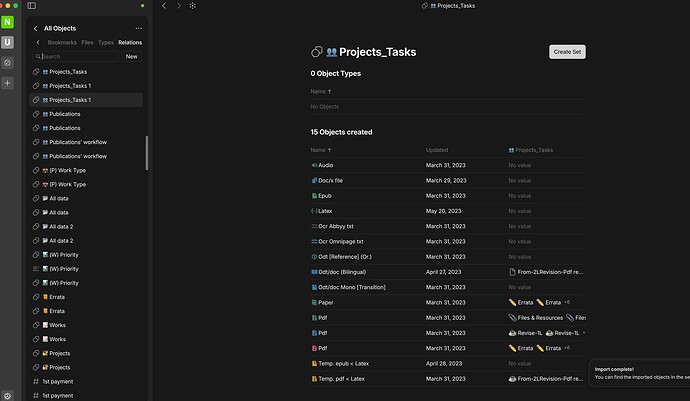Click the blue Pdf icon

314,333
